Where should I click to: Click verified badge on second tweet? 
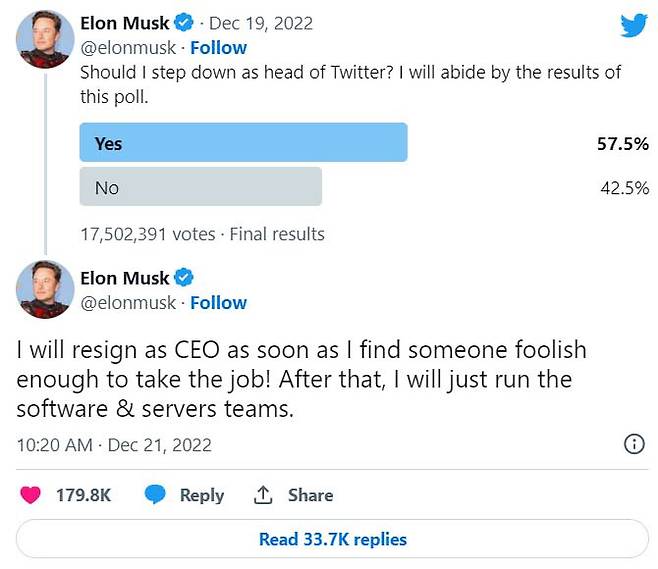click(183, 277)
